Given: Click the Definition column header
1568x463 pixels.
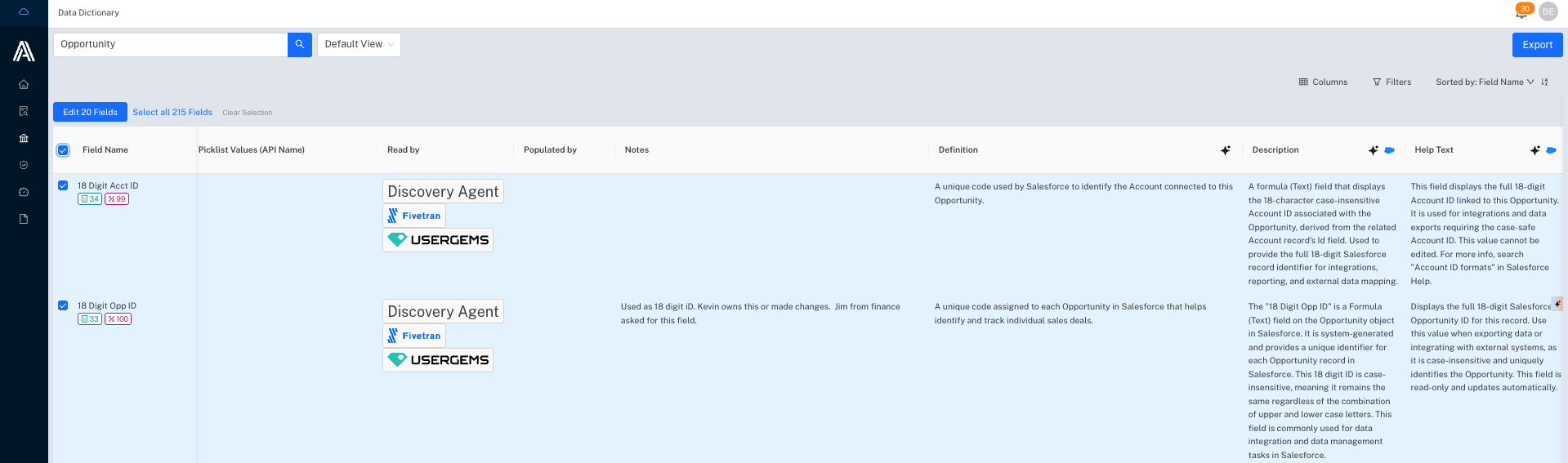Looking at the screenshot, I should [958, 150].
